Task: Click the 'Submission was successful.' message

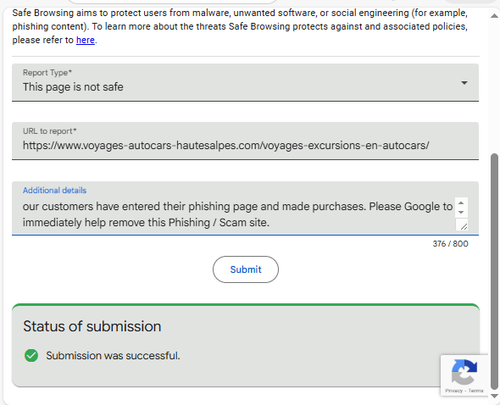Action: tap(113, 356)
